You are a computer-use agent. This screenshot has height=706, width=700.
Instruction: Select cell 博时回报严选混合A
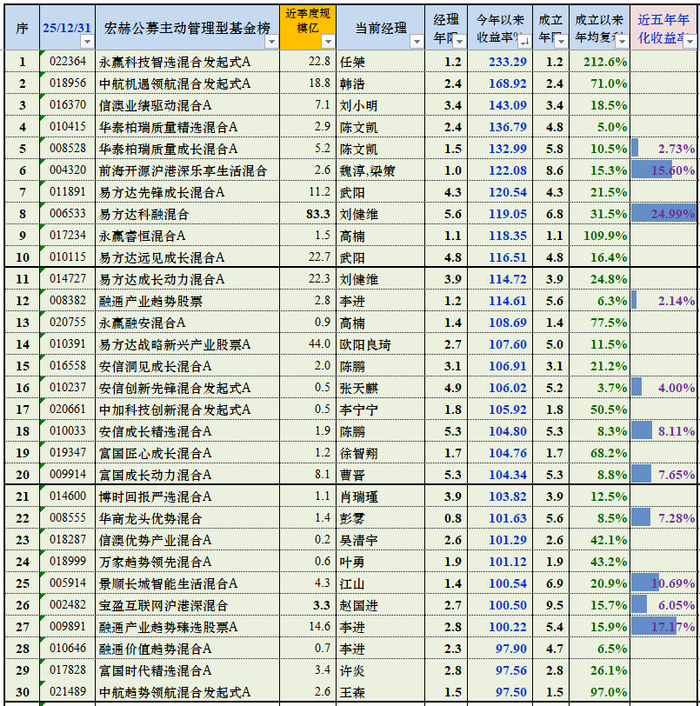click(188, 497)
